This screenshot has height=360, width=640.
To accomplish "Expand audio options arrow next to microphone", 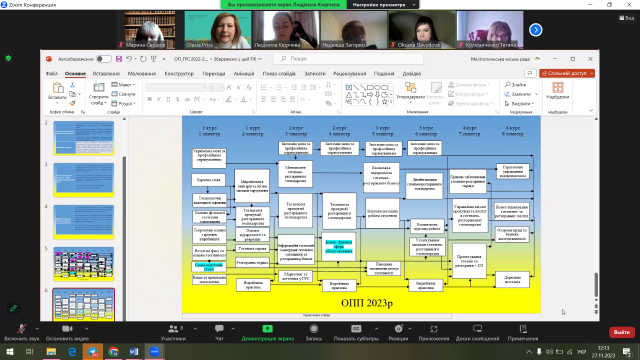I will click(x=37, y=329).
